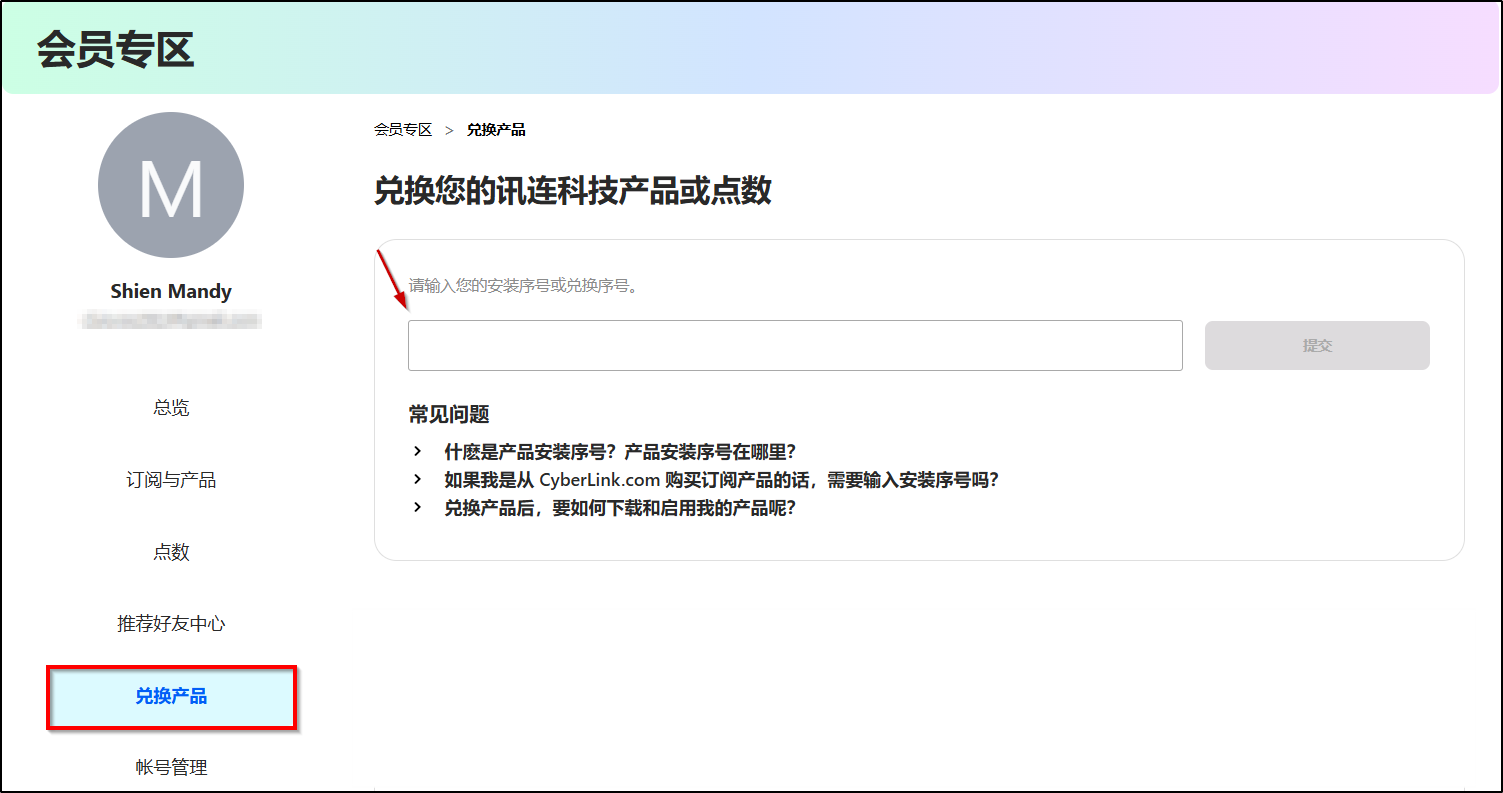The width and height of the screenshot is (1503, 793).
Task: Open the 点数 sidebar page
Action: (x=171, y=552)
